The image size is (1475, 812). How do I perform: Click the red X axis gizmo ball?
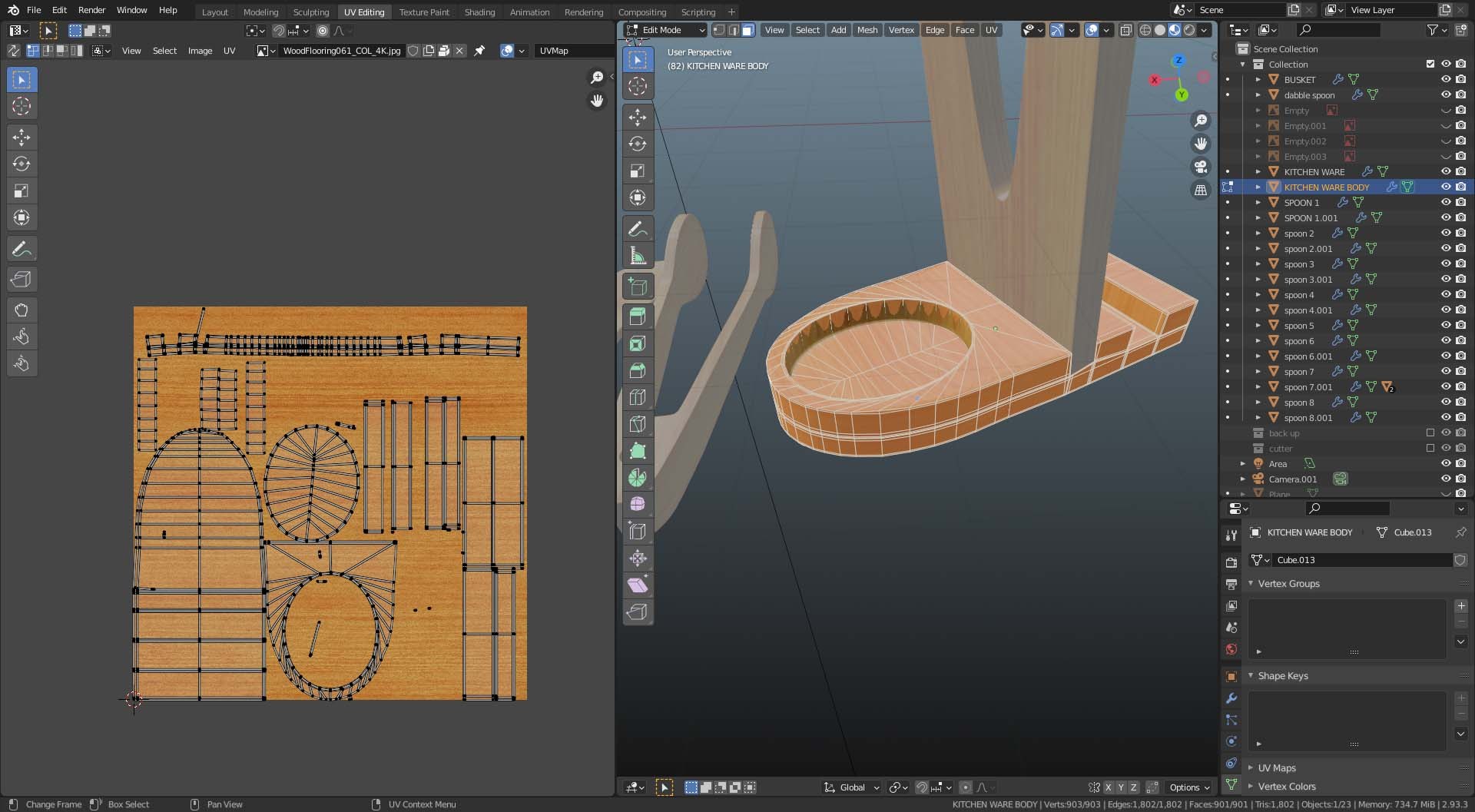pyautogui.click(x=1154, y=80)
